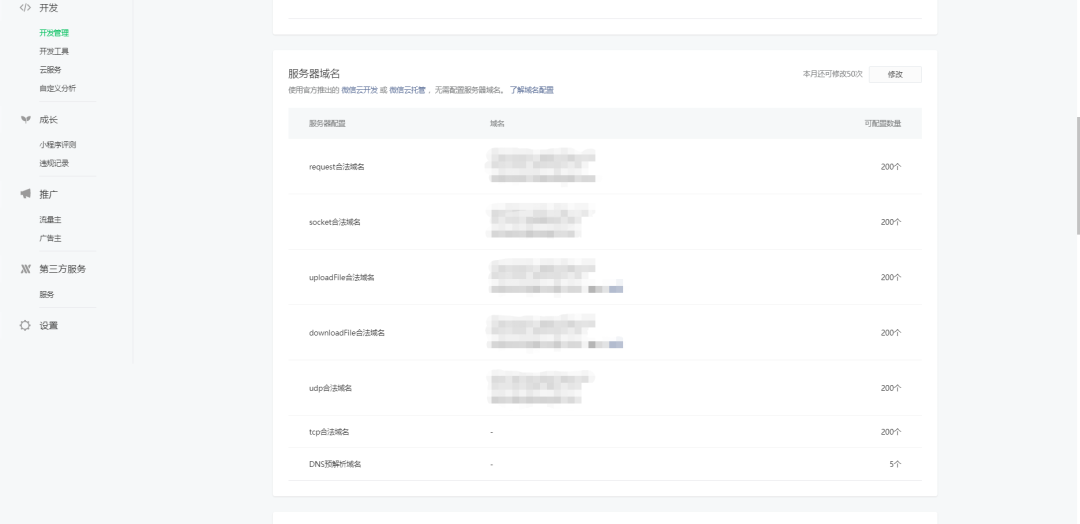Screen dimensions: 1080x524
Task: Select 自定义分析 in the sidebar
Action: click(57, 88)
